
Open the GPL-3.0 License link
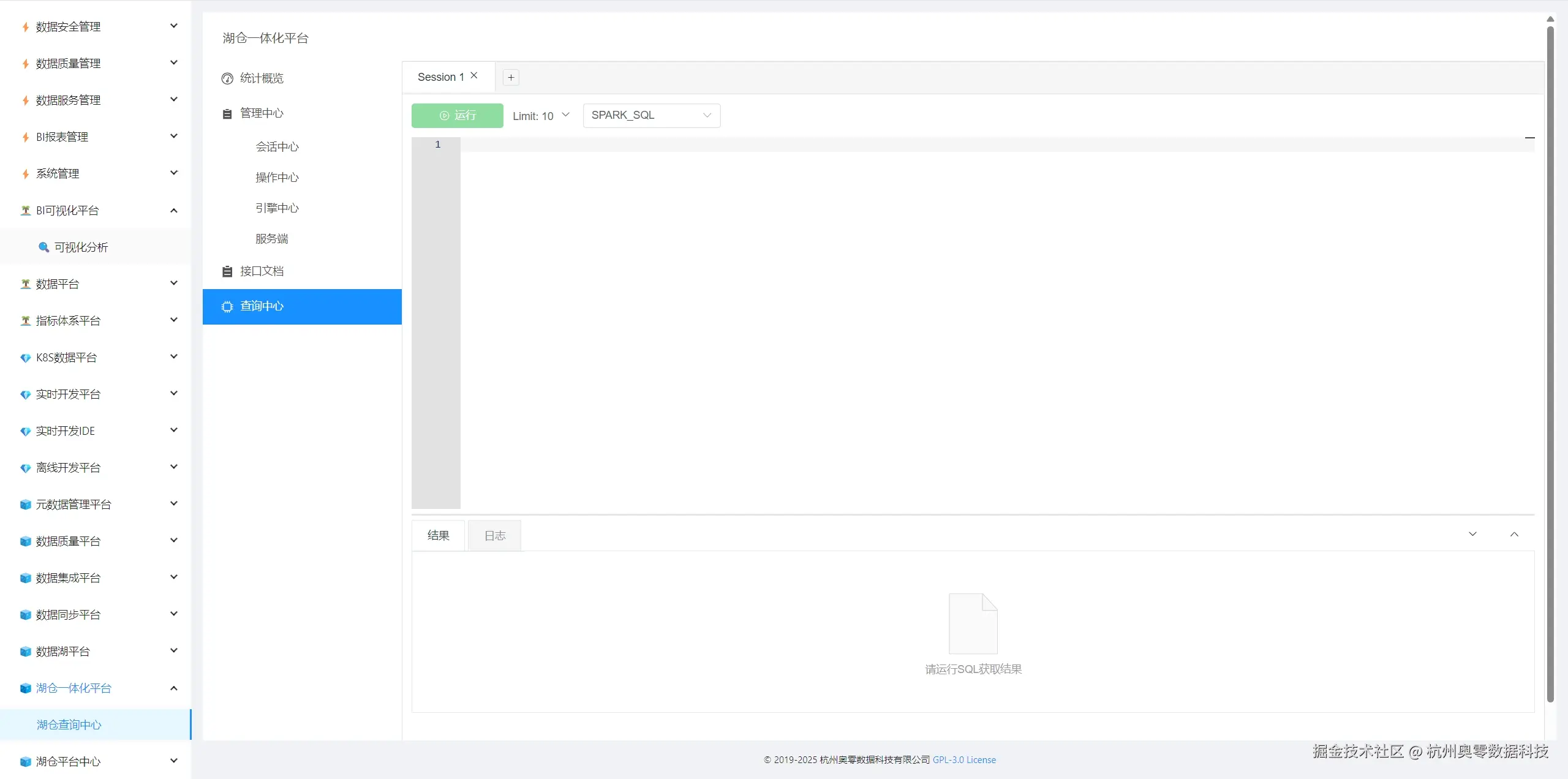964,760
